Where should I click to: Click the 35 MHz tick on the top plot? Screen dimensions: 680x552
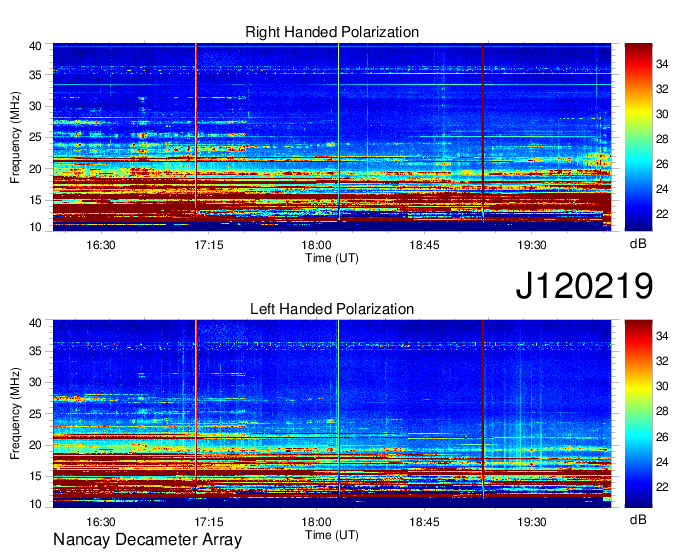35,75
